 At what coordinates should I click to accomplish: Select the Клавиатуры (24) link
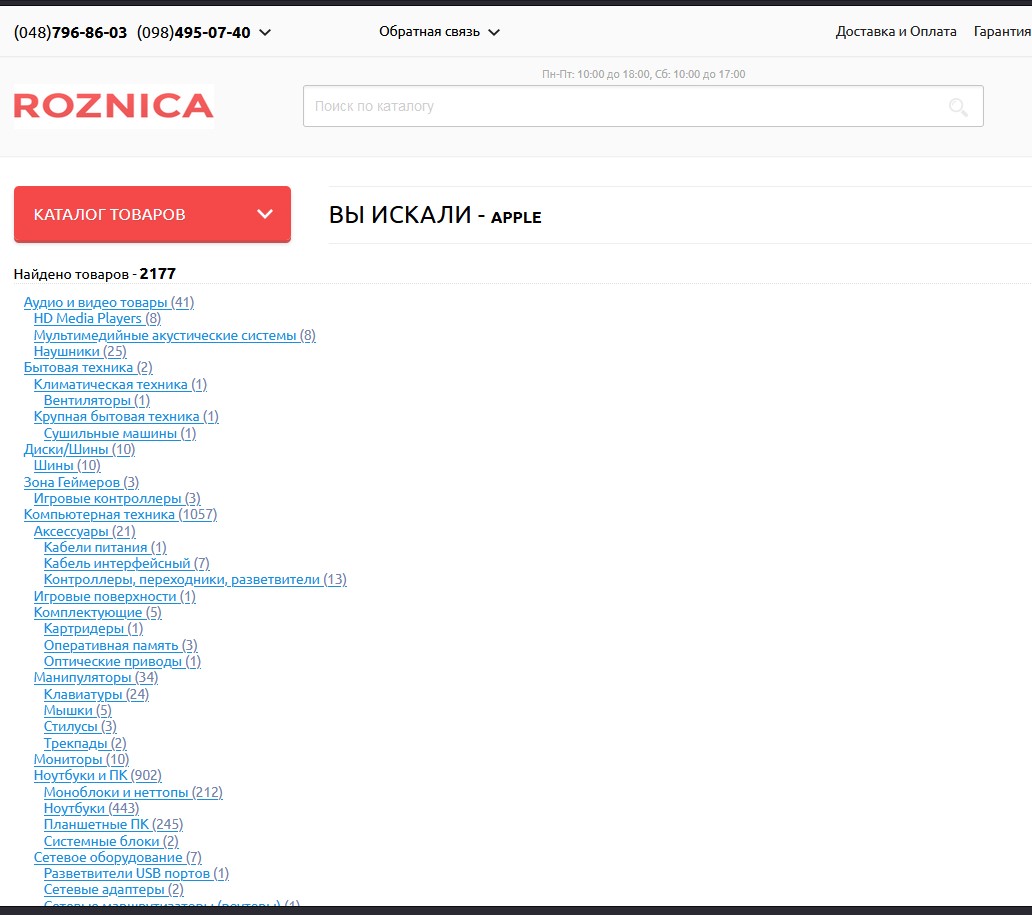click(x=96, y=694)
